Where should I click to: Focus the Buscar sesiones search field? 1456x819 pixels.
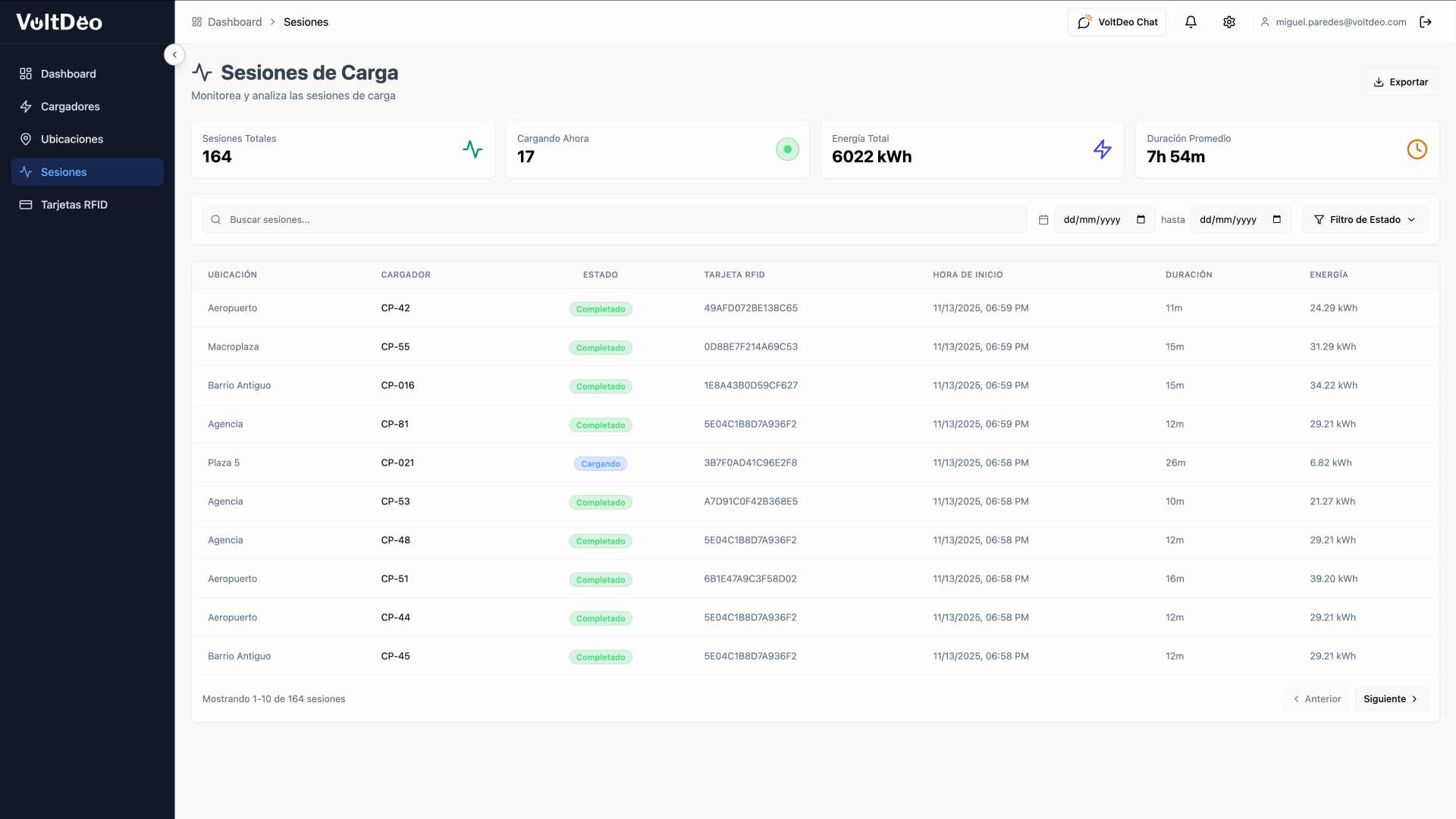click(614, 220)
